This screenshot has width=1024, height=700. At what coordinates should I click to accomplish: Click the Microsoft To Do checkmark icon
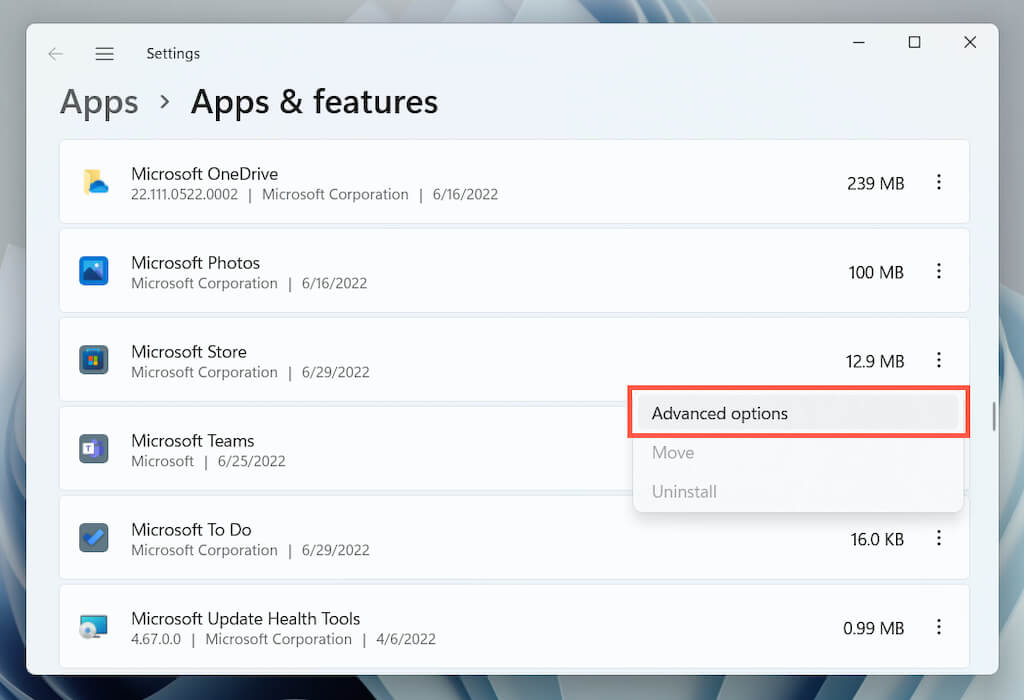coord(94,538)
